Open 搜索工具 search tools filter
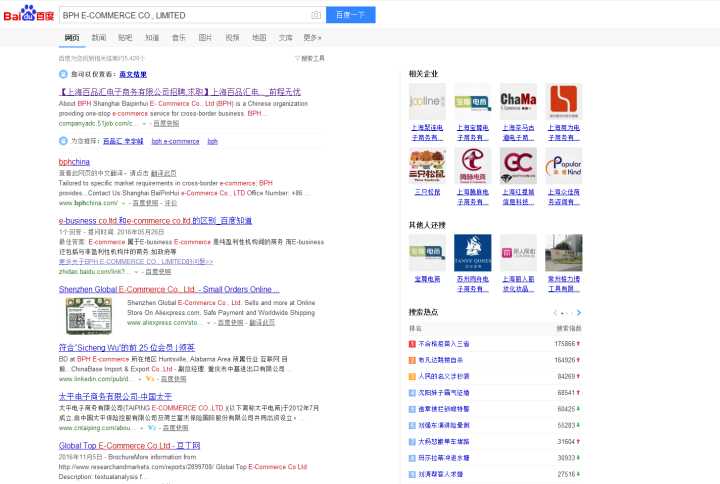 (311, 59)
